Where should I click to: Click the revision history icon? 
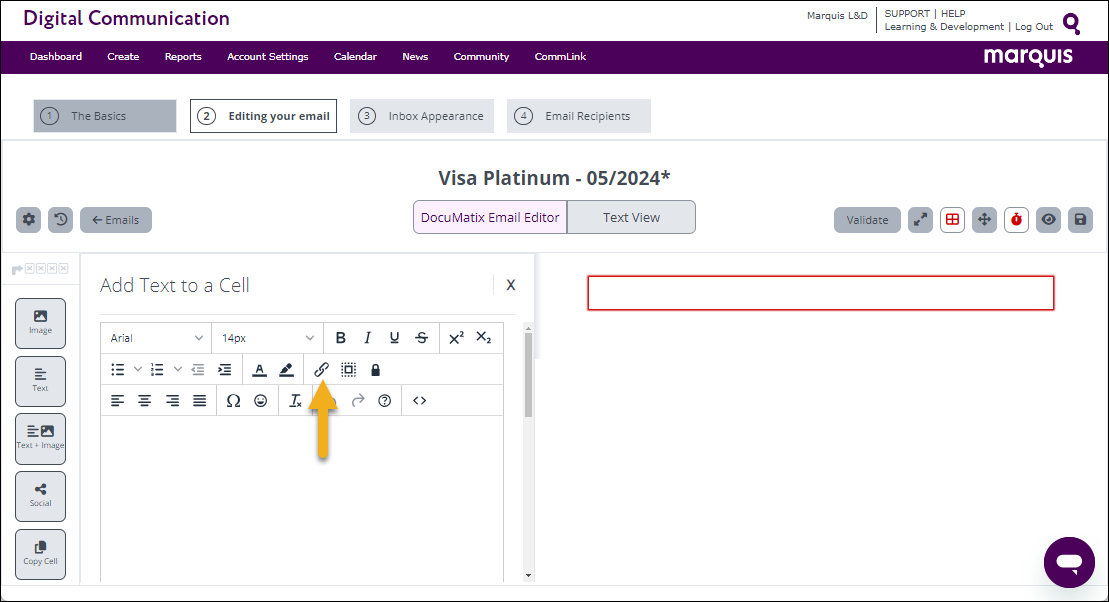[x=61, y=220]
